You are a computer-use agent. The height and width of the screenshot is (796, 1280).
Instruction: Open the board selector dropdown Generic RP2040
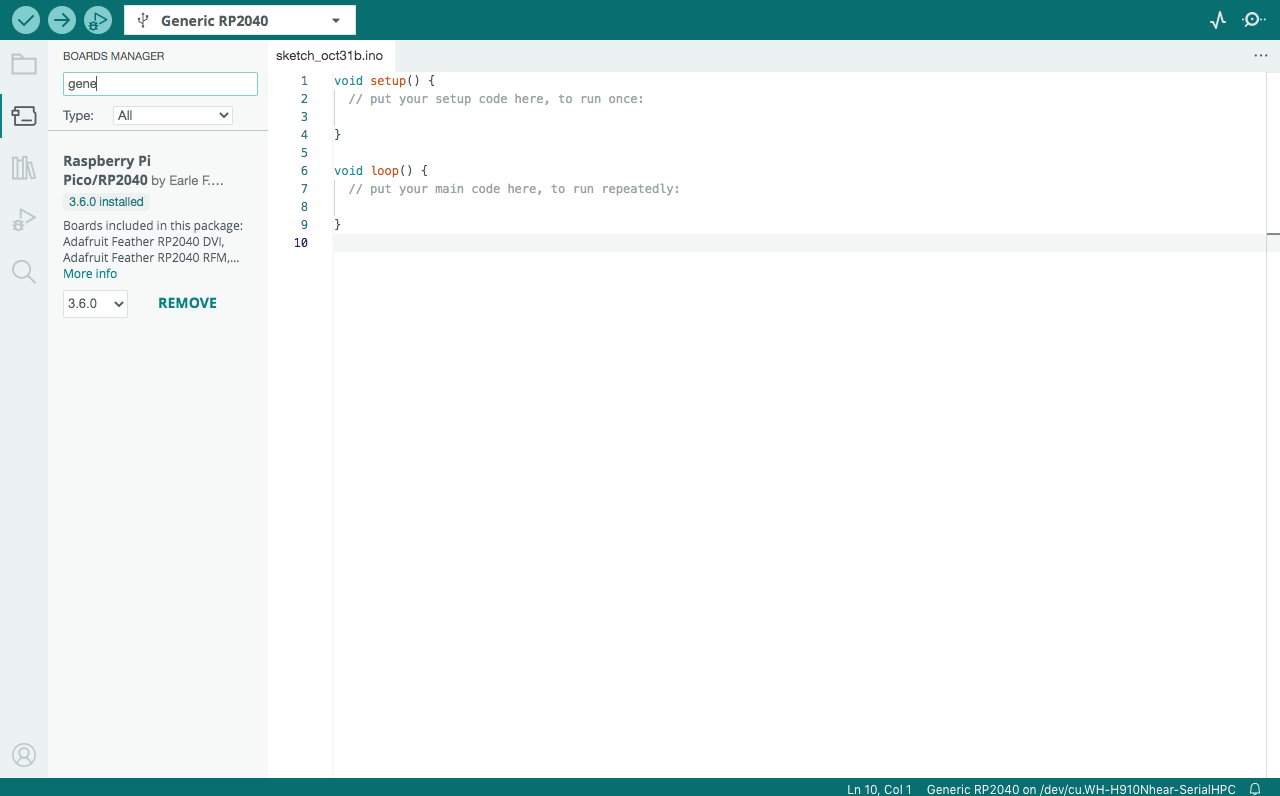click(x=240, y=20)
